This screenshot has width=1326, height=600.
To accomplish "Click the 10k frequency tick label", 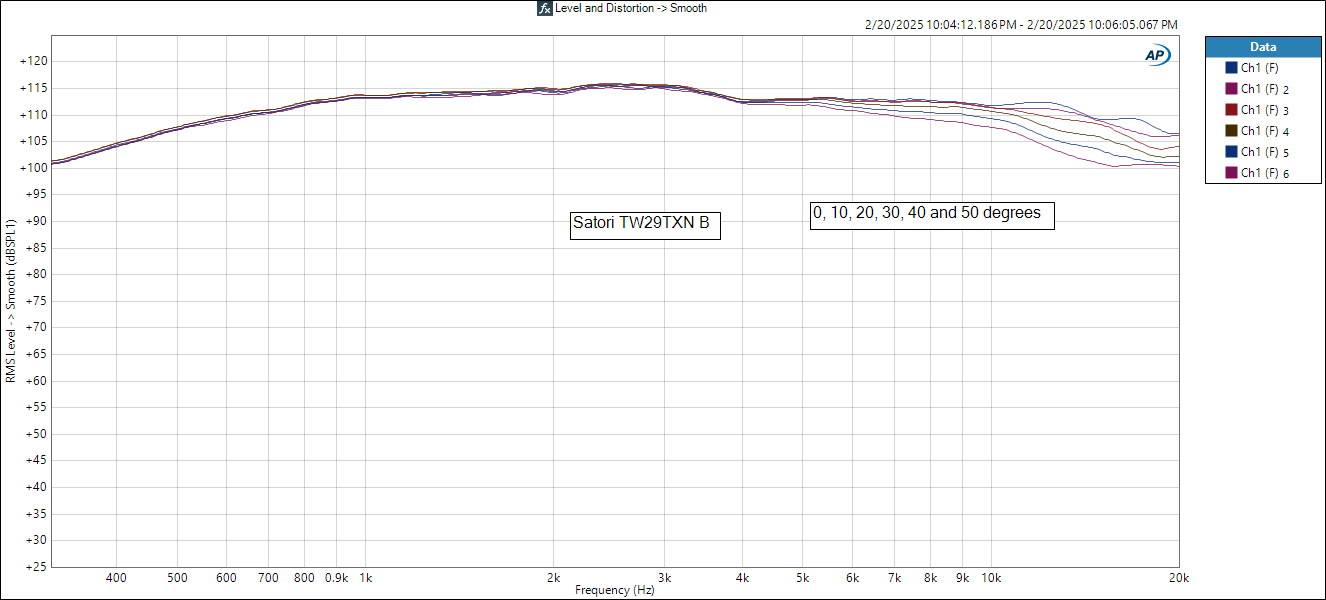I will click(991, 578).
